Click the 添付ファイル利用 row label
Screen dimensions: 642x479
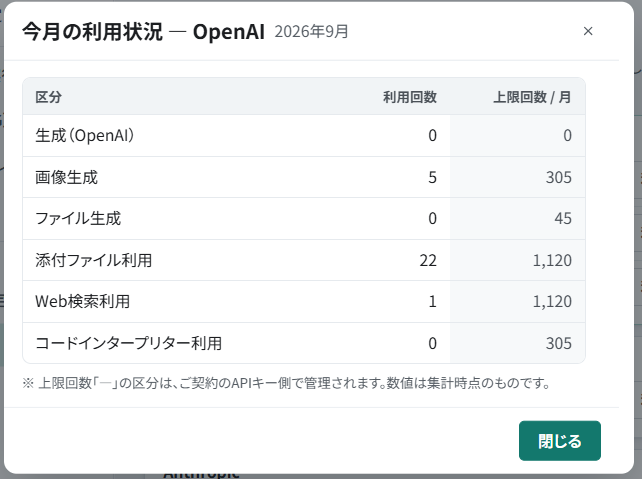[94, 260]
